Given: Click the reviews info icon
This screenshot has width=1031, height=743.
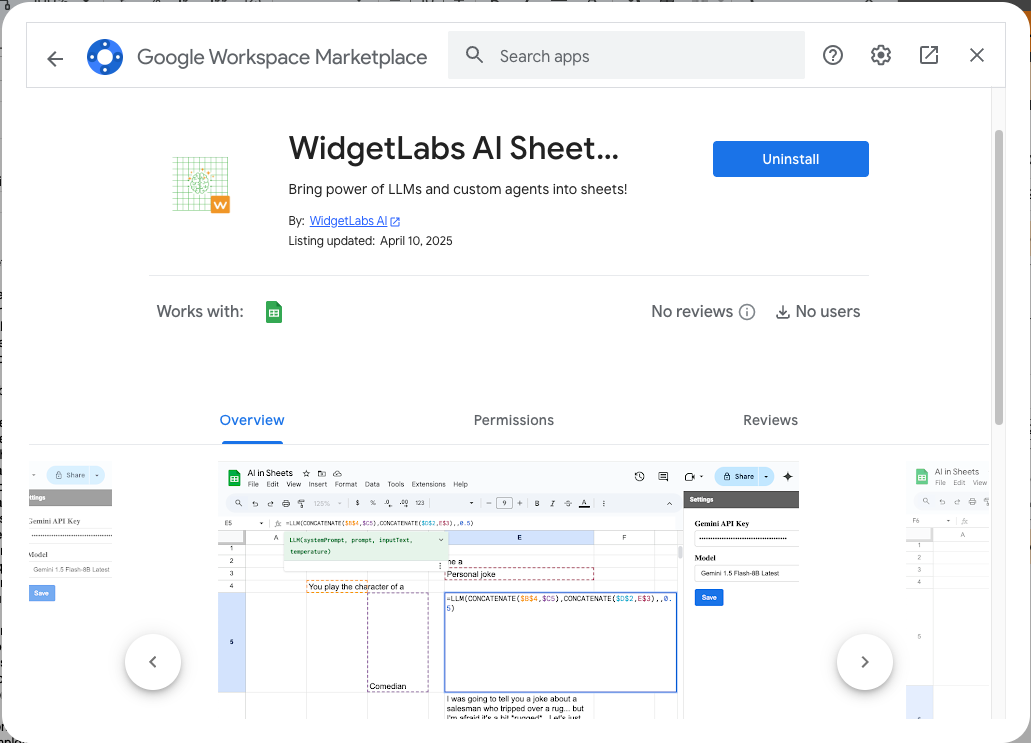Looking at the screenshot, I should pyautogui.click(x=747, y=312).
